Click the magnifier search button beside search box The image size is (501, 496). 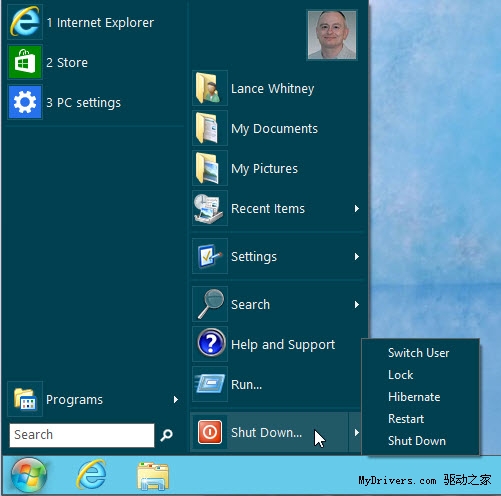tap(166, 435)
